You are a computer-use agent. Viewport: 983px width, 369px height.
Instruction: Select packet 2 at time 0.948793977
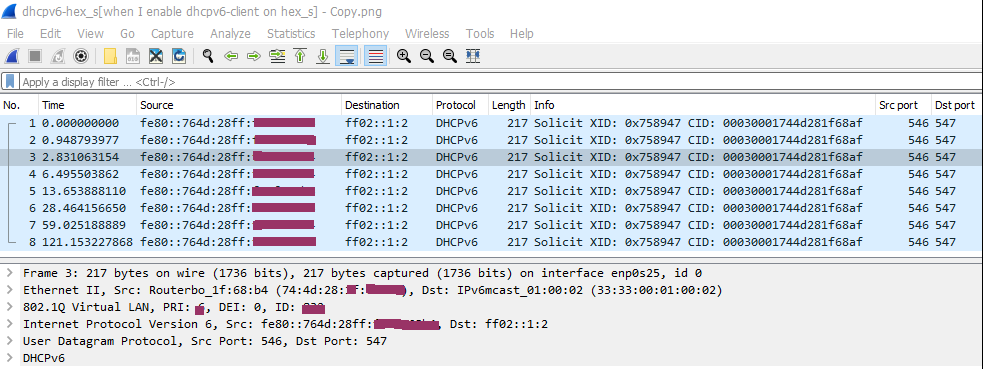(x=490, y=140)
